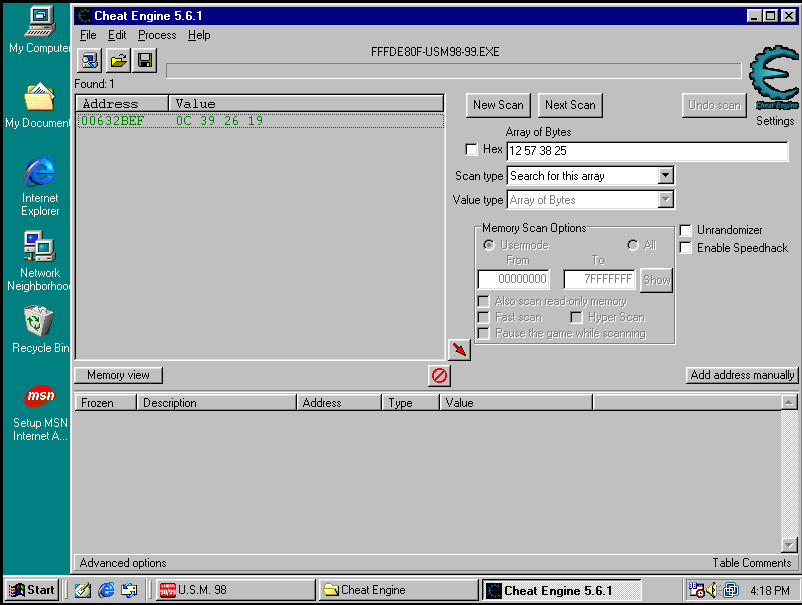Click the Type column header

pyautogui.click(x=410, y=403)
